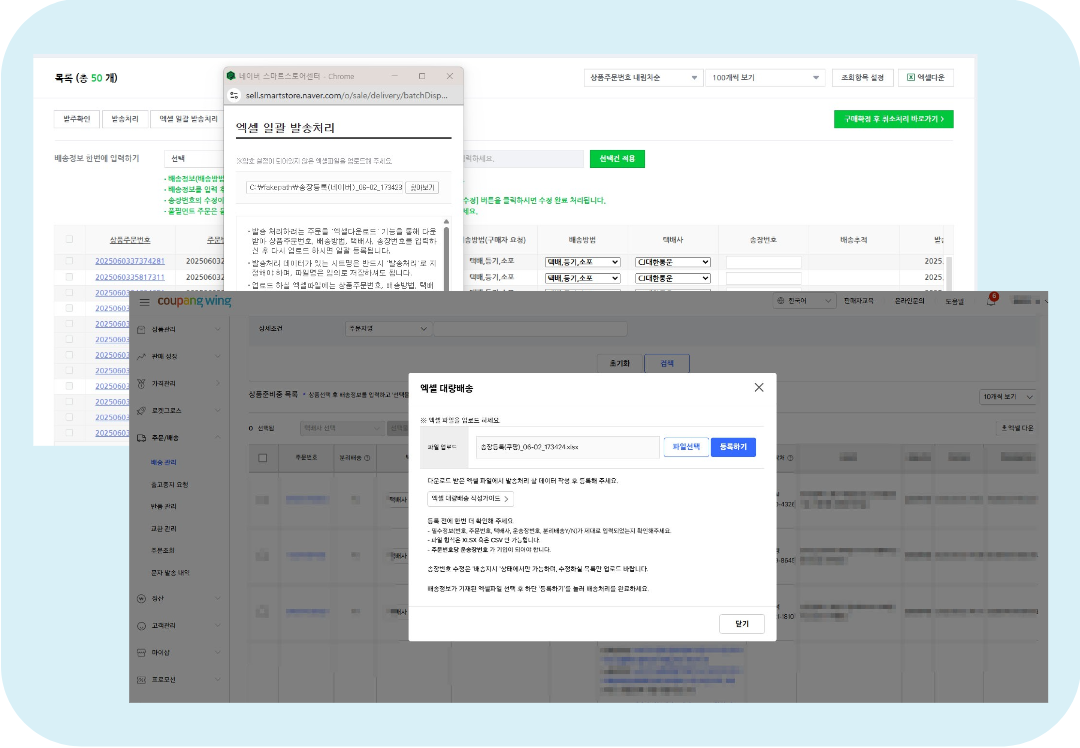The image size is (1080, 748).
Task: Check the row checkbox for order 2025060337374281
Action: point(69,260)
